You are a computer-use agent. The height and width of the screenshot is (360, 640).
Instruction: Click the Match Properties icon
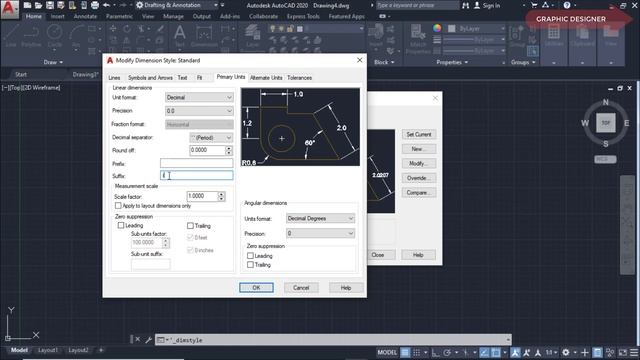[x=418, y=40]
